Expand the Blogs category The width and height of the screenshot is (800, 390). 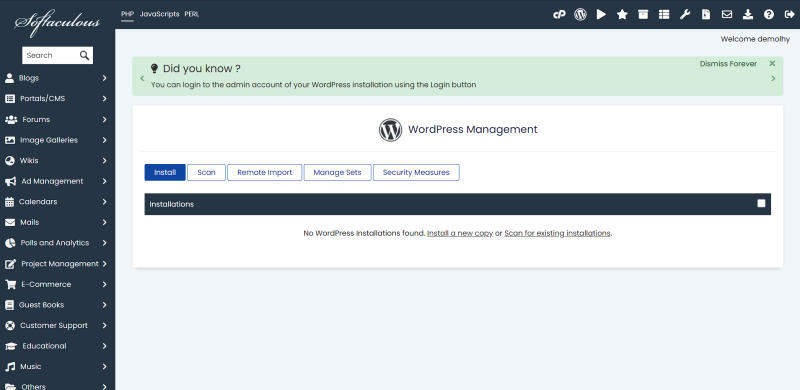pyautogui.click(x=104, y=78)
